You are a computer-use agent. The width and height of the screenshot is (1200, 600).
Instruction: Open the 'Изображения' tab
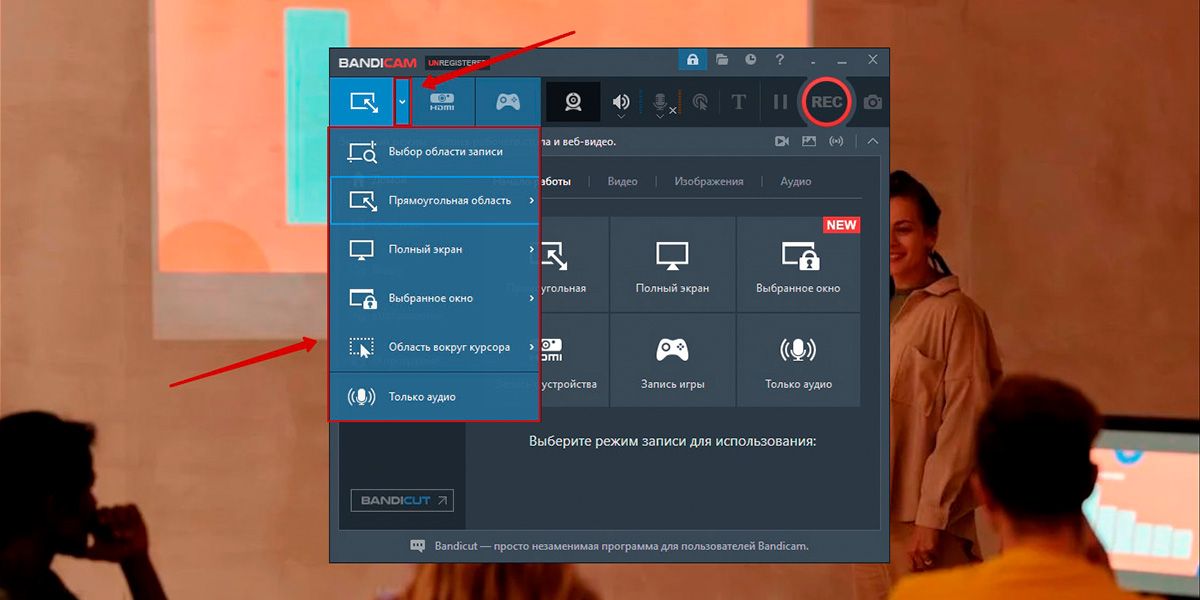(x=709, y=181)
